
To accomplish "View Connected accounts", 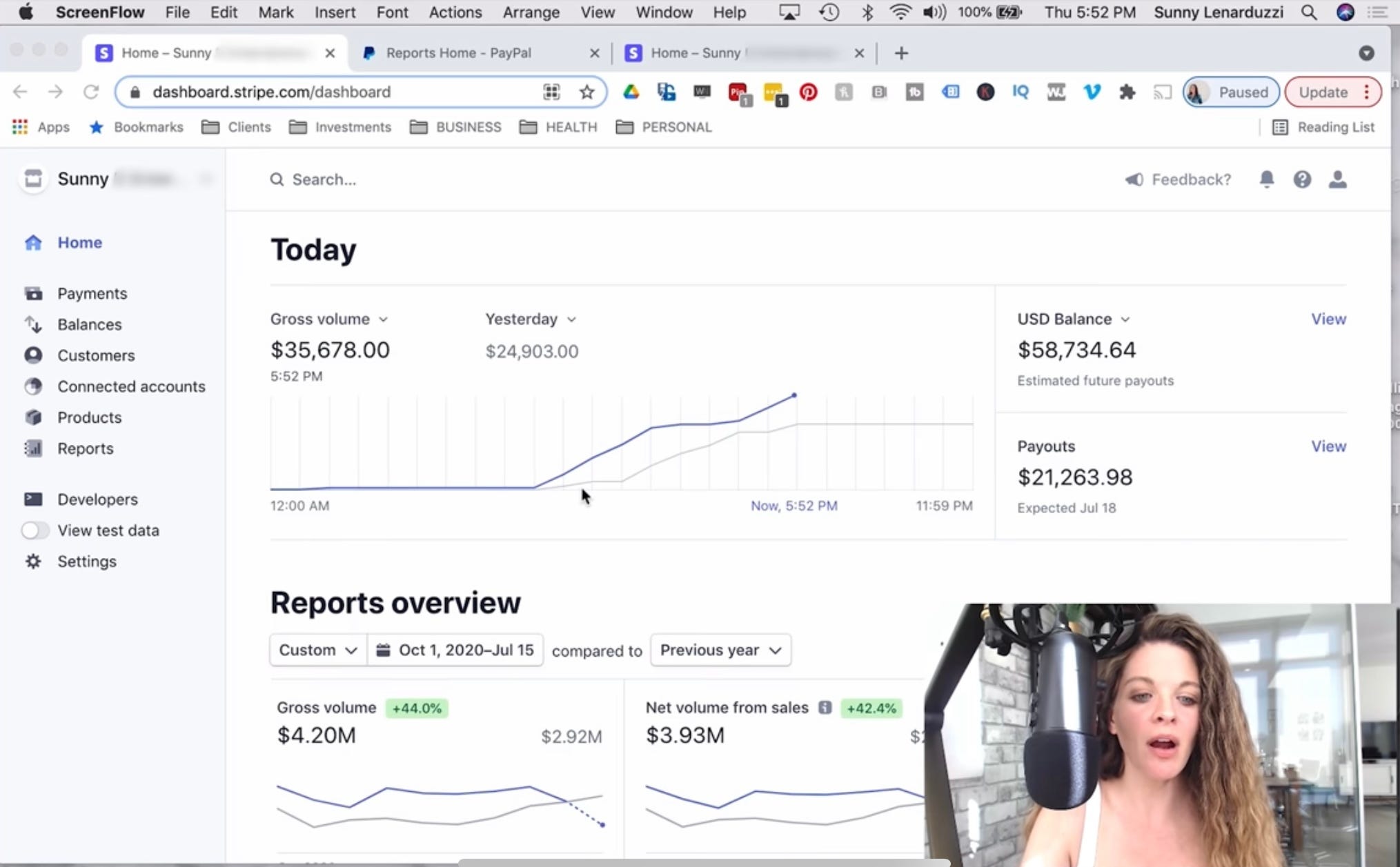I will click(131, 386).
